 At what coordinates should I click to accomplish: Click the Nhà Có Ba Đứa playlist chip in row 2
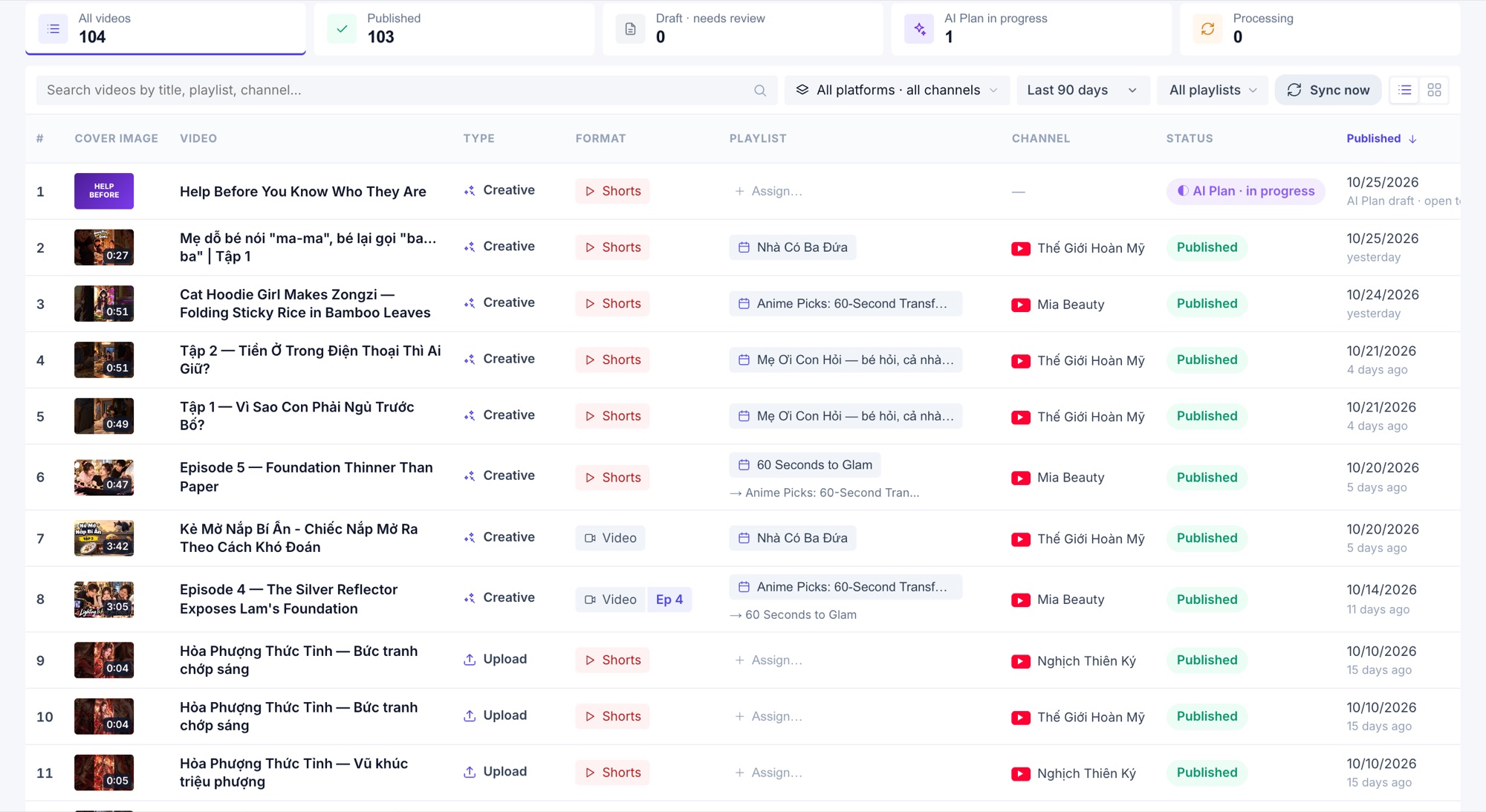pos(792,247)
